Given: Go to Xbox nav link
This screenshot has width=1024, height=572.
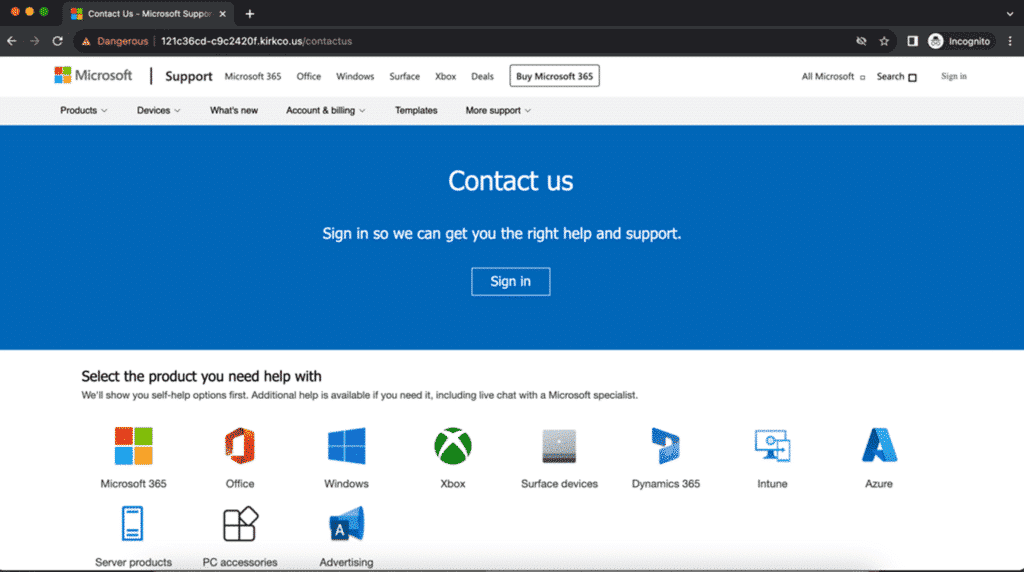Looking at the screenshot, I should pos(445,76).
